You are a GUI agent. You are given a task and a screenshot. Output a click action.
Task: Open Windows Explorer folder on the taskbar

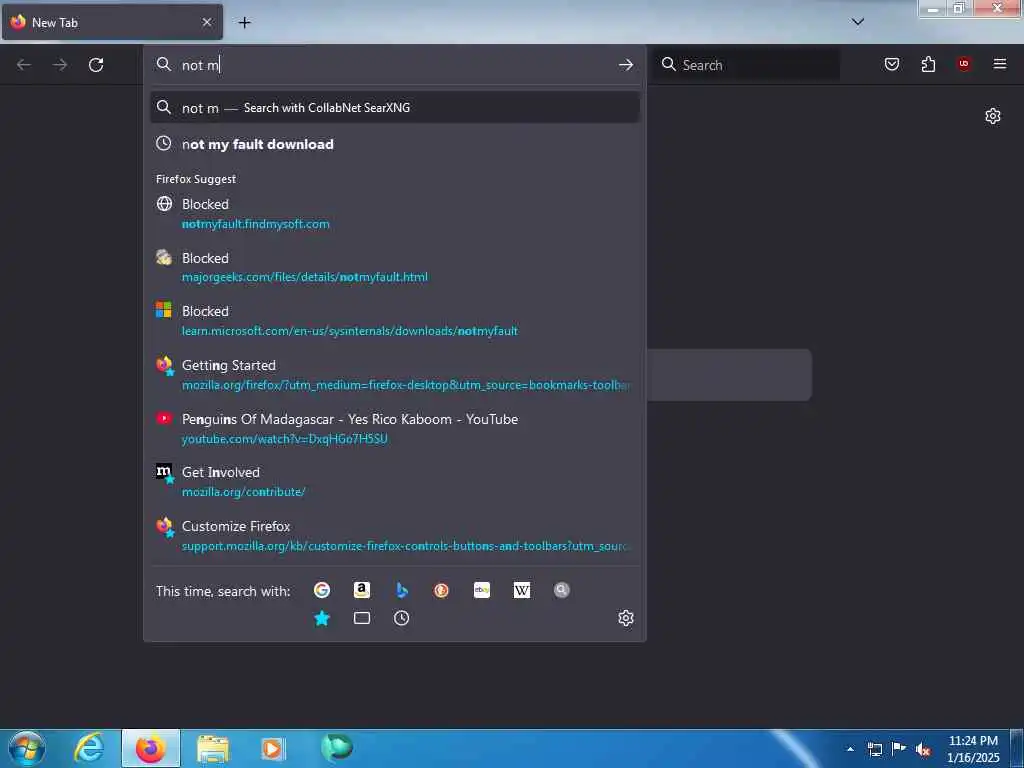click(213, 749)
